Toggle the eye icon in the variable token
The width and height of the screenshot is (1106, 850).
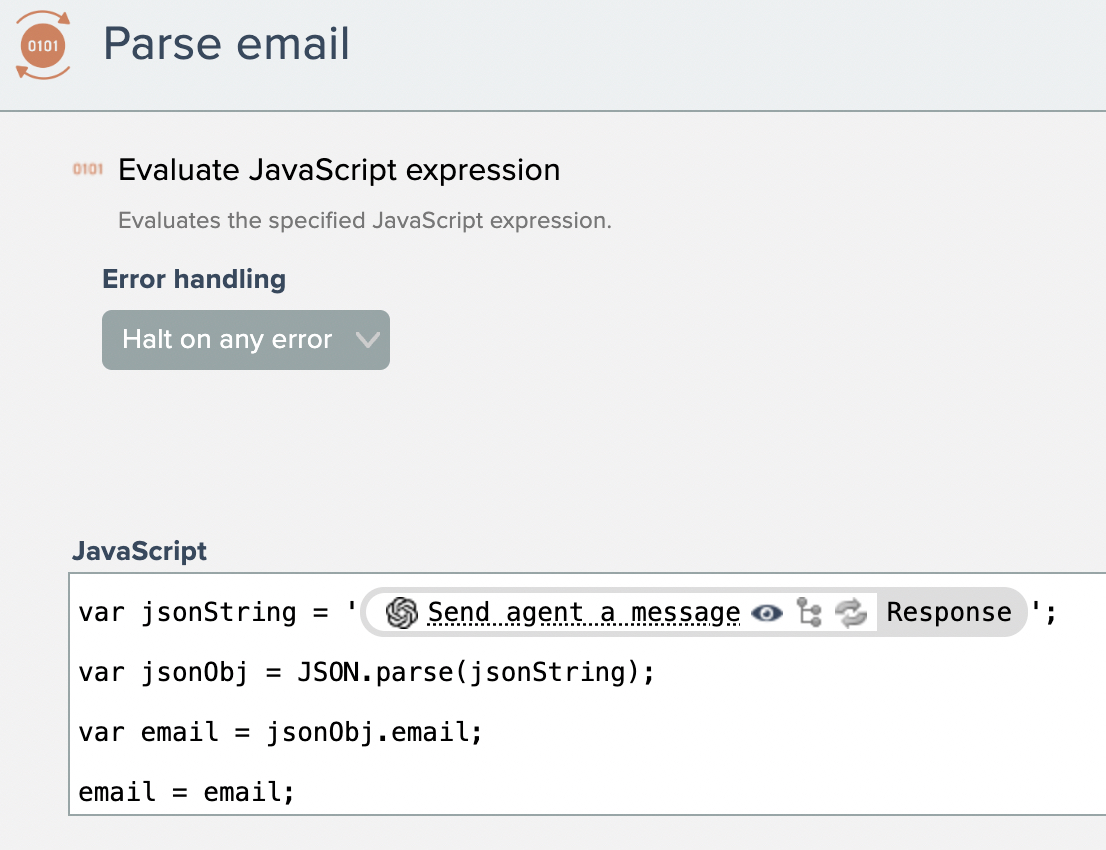766,613
